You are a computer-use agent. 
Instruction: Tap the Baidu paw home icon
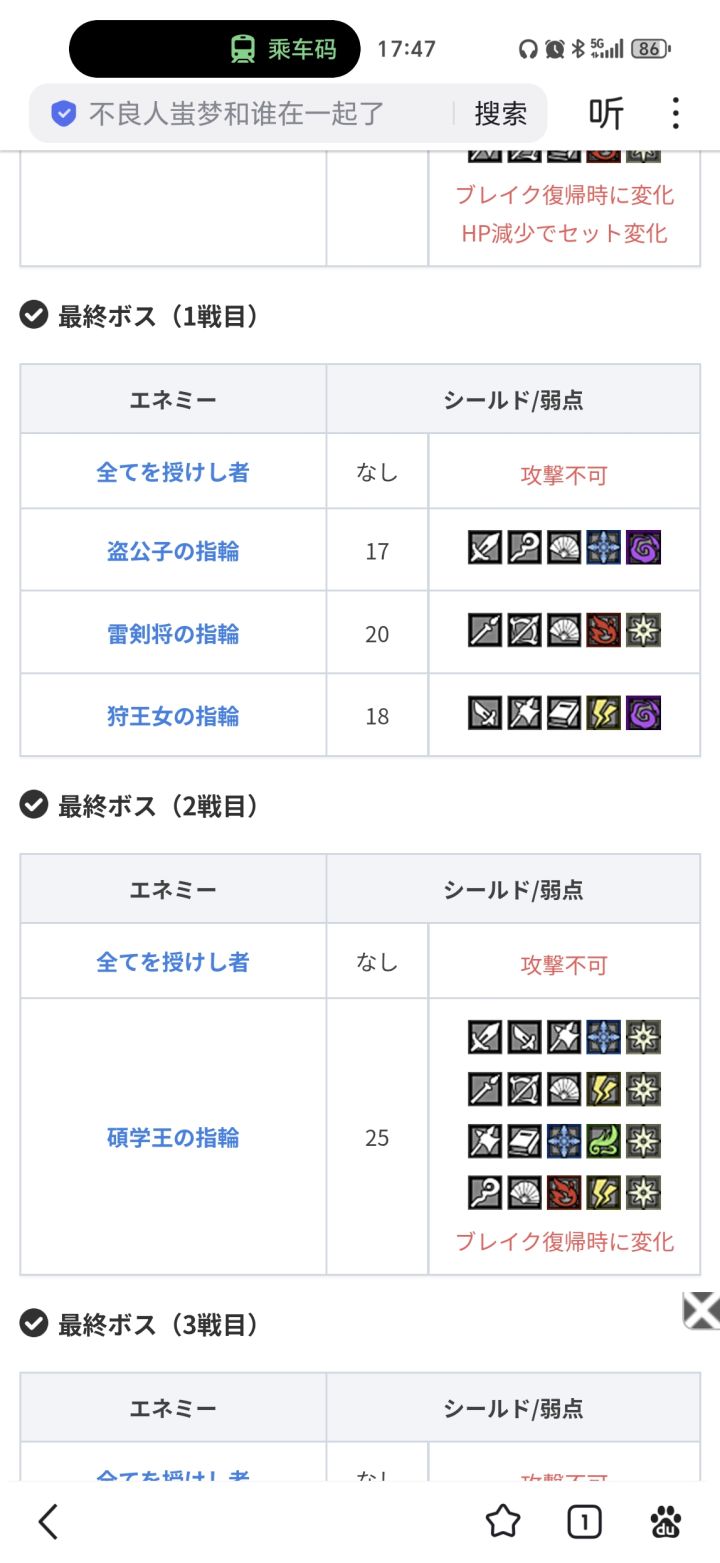(665, 1521)
